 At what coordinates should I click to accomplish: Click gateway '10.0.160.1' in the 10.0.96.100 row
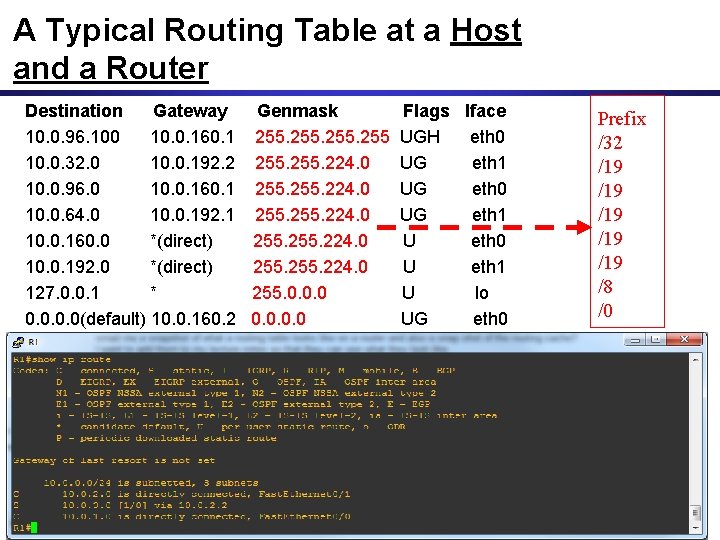[192, 137]
